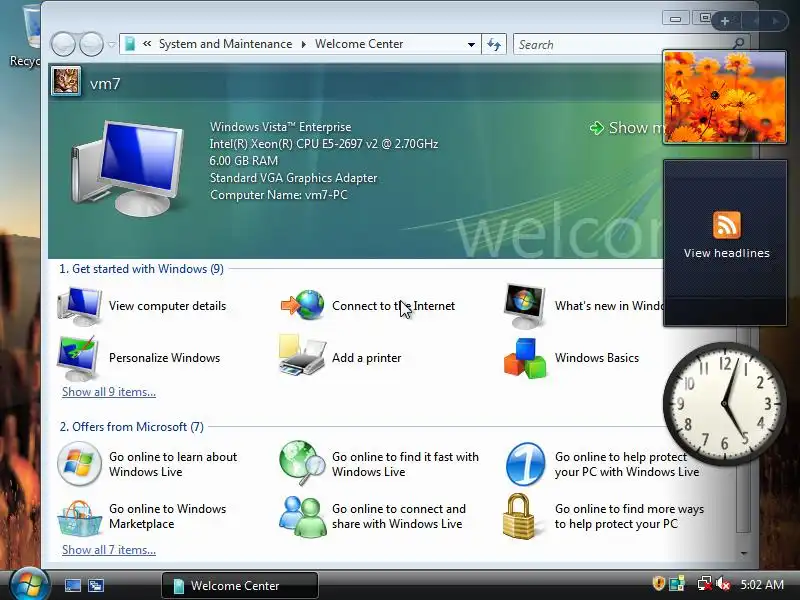Screen dimensions: 800x600
Task: Click the Connect to the Internet globe icon
Action: point(303,305)
